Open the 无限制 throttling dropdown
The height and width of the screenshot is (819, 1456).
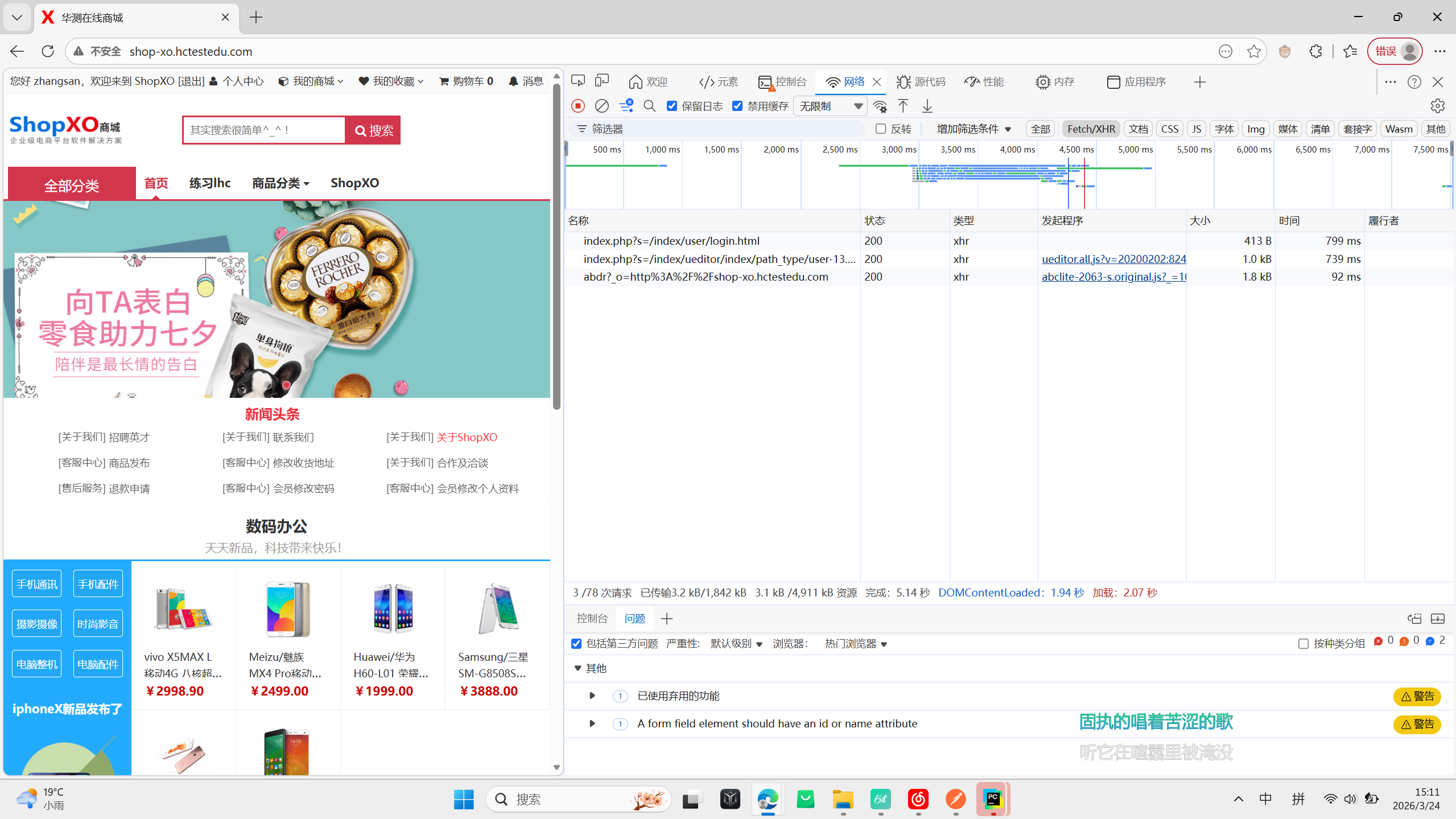830,106
